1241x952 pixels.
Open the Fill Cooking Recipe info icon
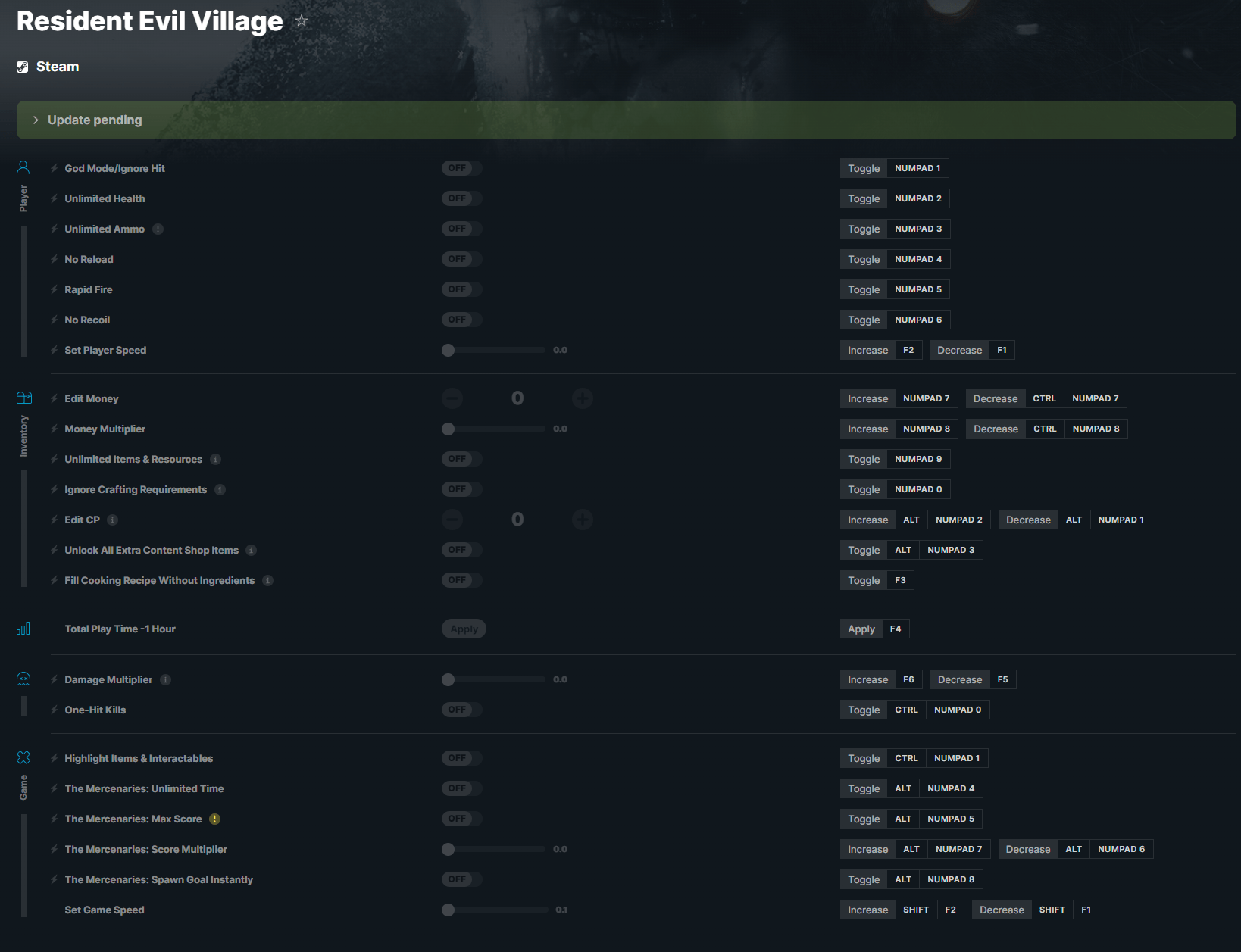point(267,580)
